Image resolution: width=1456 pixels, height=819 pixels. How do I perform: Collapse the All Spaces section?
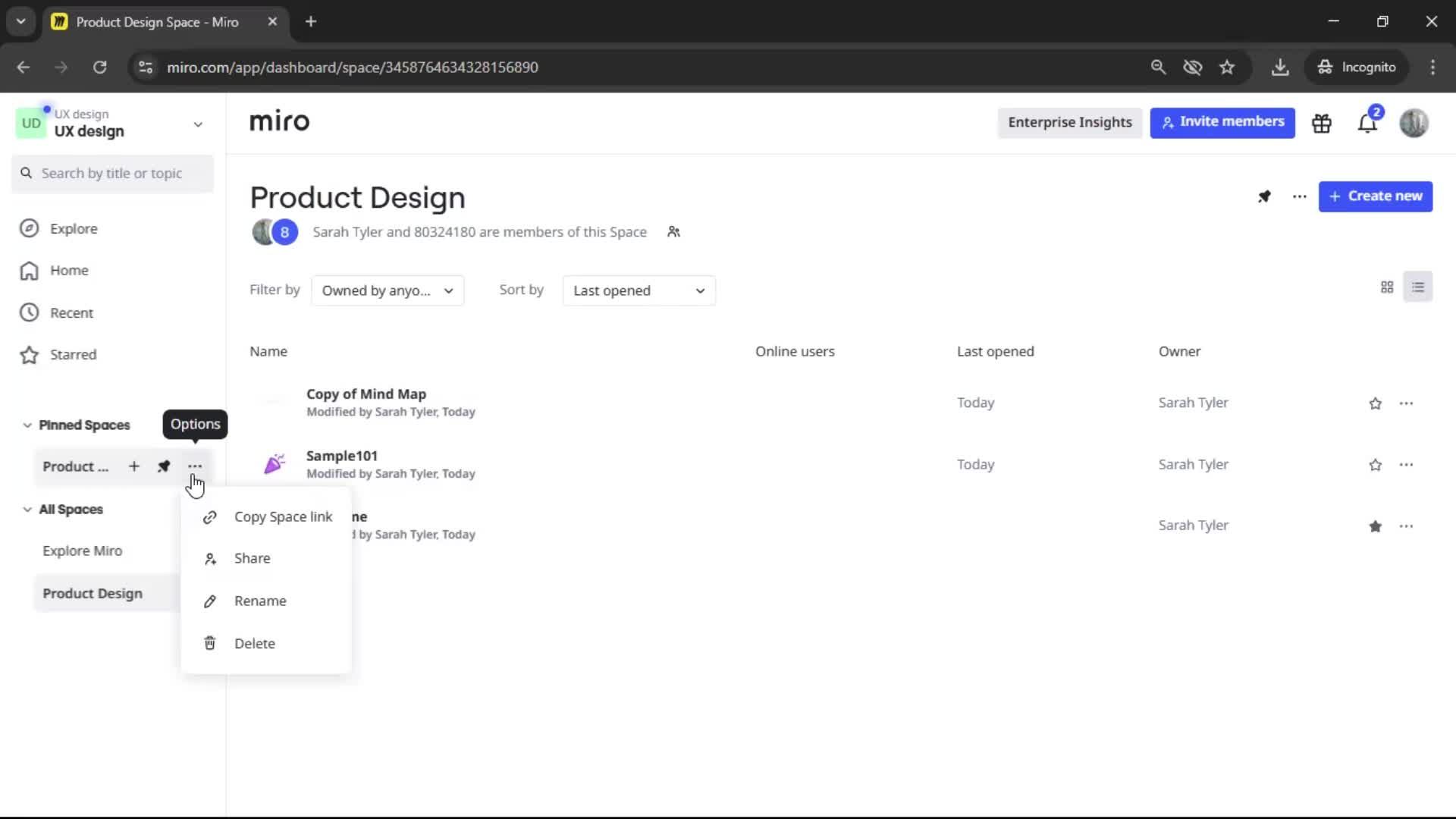27,510
